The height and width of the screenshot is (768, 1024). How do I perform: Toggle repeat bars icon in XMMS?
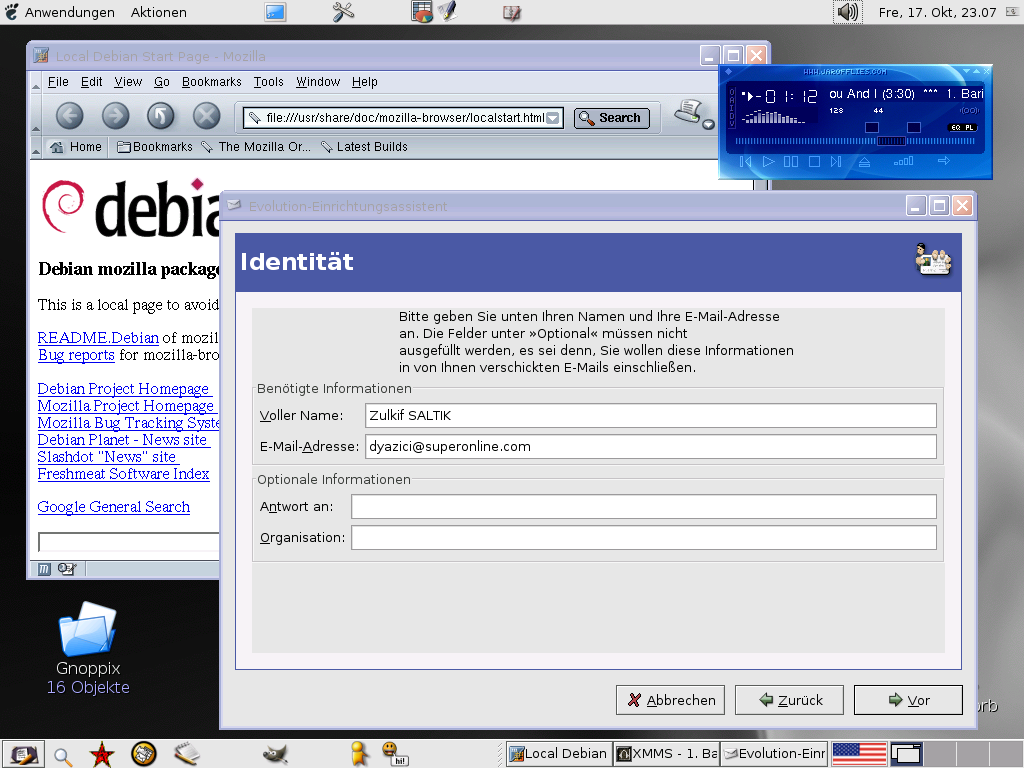pos(904,161)
